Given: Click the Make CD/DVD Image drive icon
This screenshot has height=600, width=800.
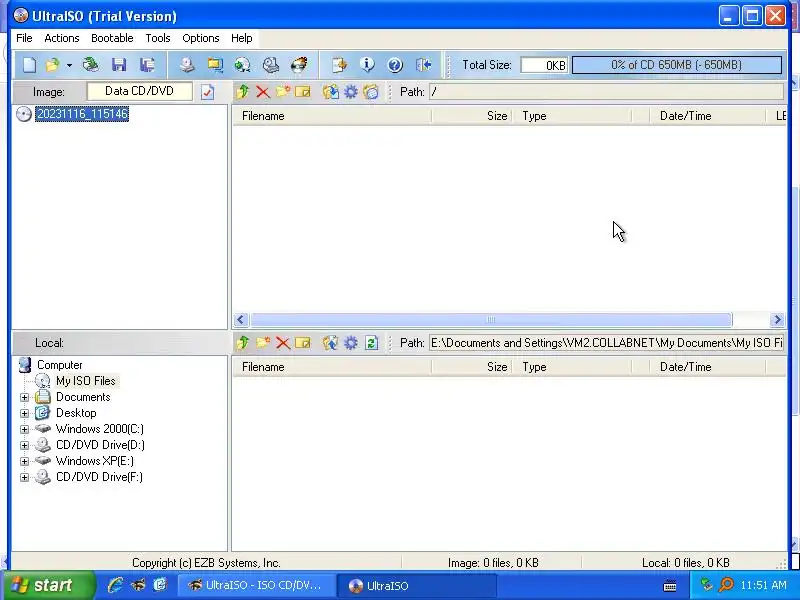Looking at the screenshot, I should pos(187,65).
